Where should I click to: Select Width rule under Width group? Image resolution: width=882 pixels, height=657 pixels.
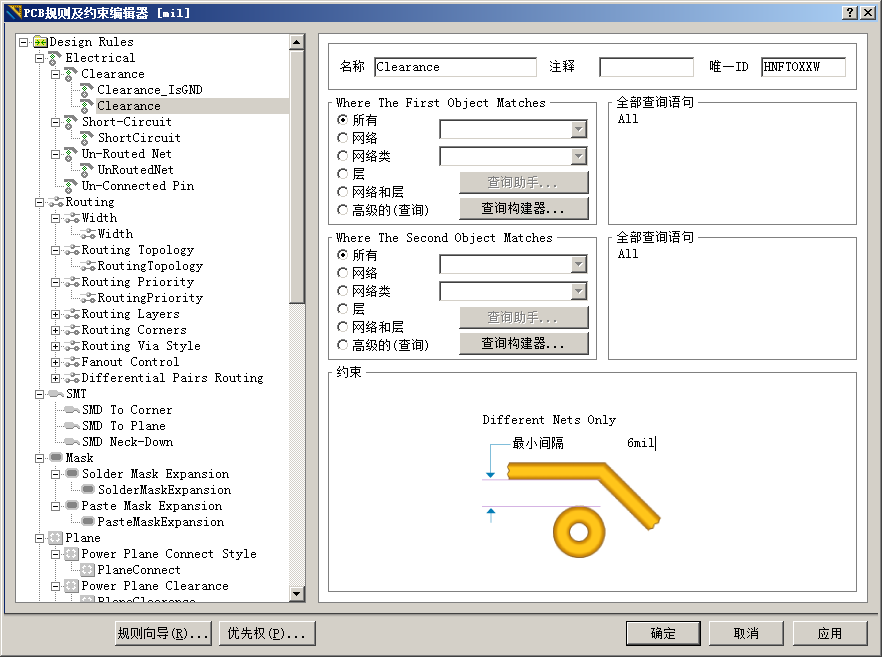coord(115,234)
